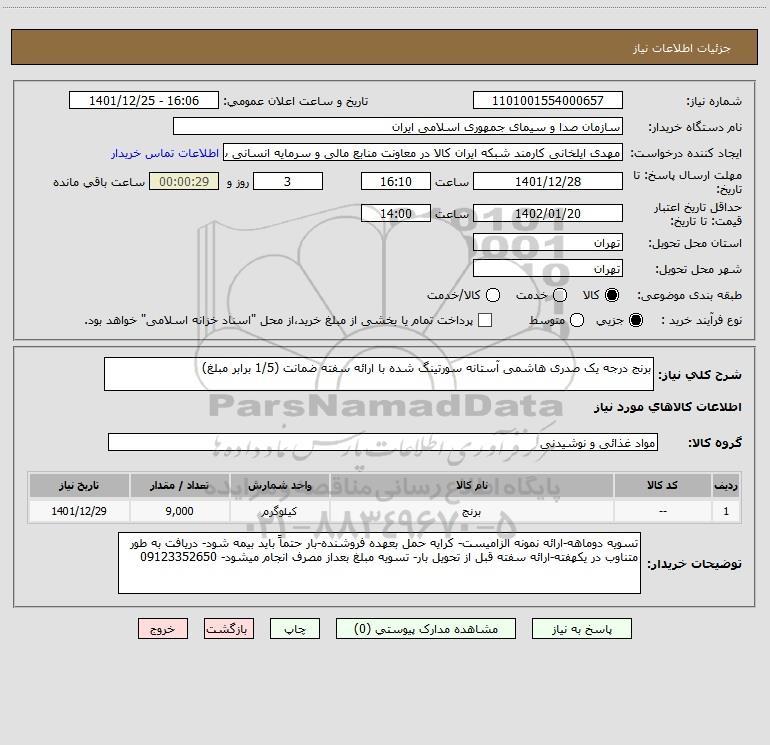The width and height of the screenshot is (770, 745).
Task: Click the تاریخ نیاز column header
Action: [79, 485]
